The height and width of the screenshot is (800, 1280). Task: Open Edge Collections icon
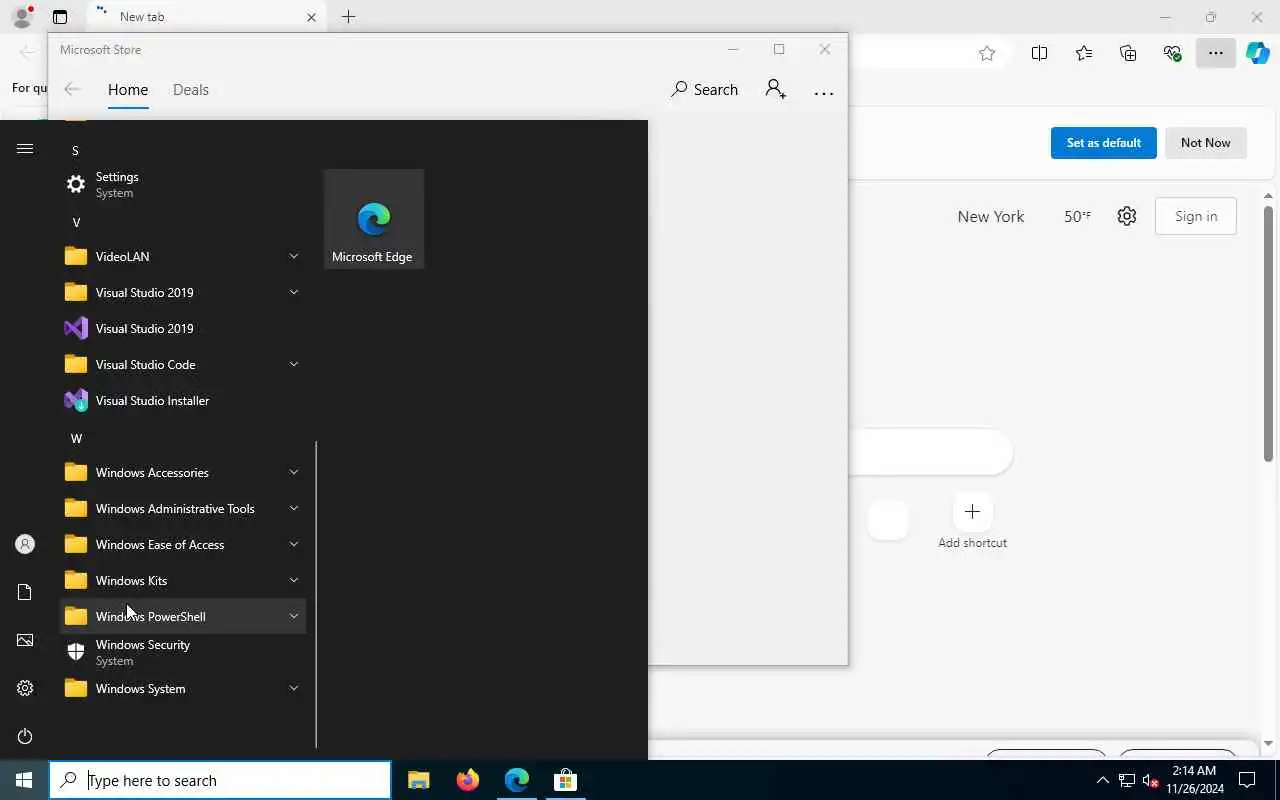(x=1128, y=54)
